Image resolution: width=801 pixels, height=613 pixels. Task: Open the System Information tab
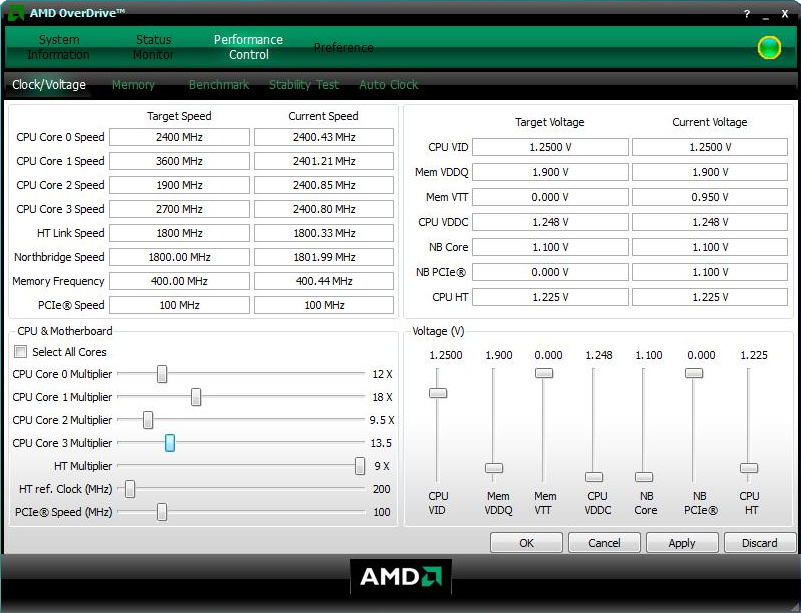pos(58,47)
